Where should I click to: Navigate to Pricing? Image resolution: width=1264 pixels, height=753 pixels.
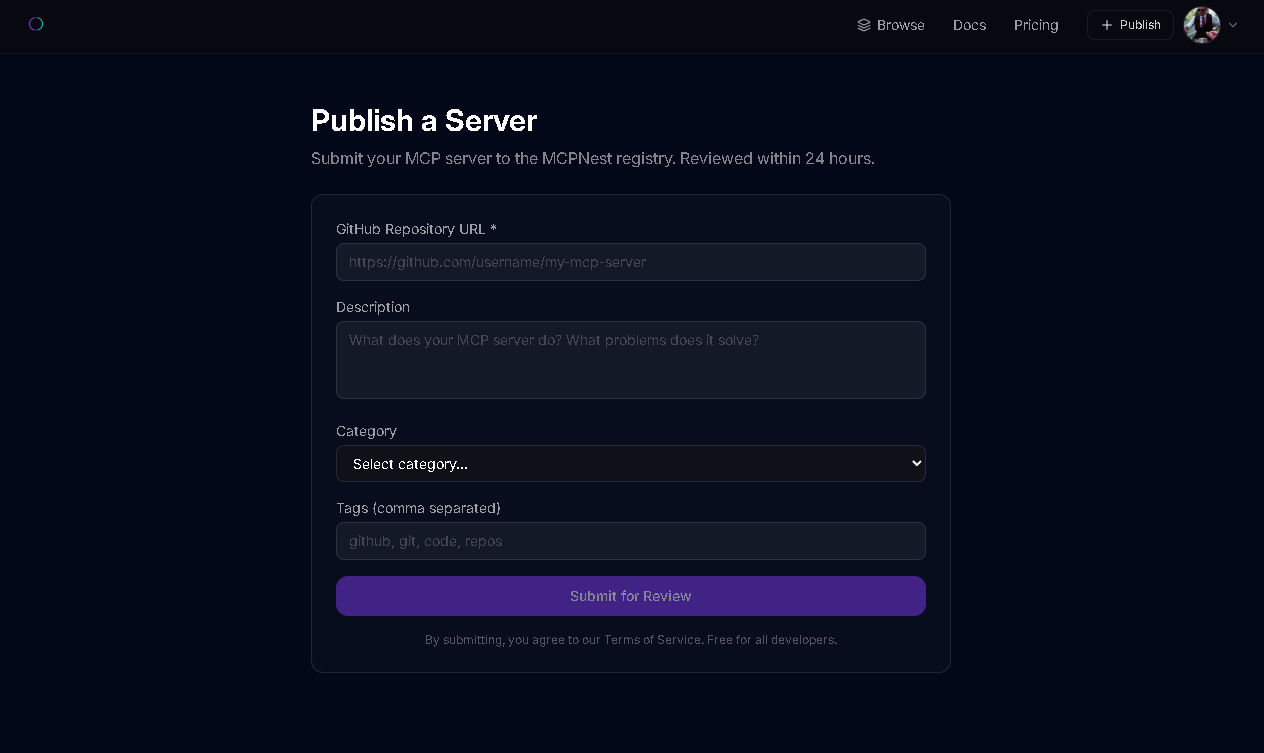click(1035, 25)
